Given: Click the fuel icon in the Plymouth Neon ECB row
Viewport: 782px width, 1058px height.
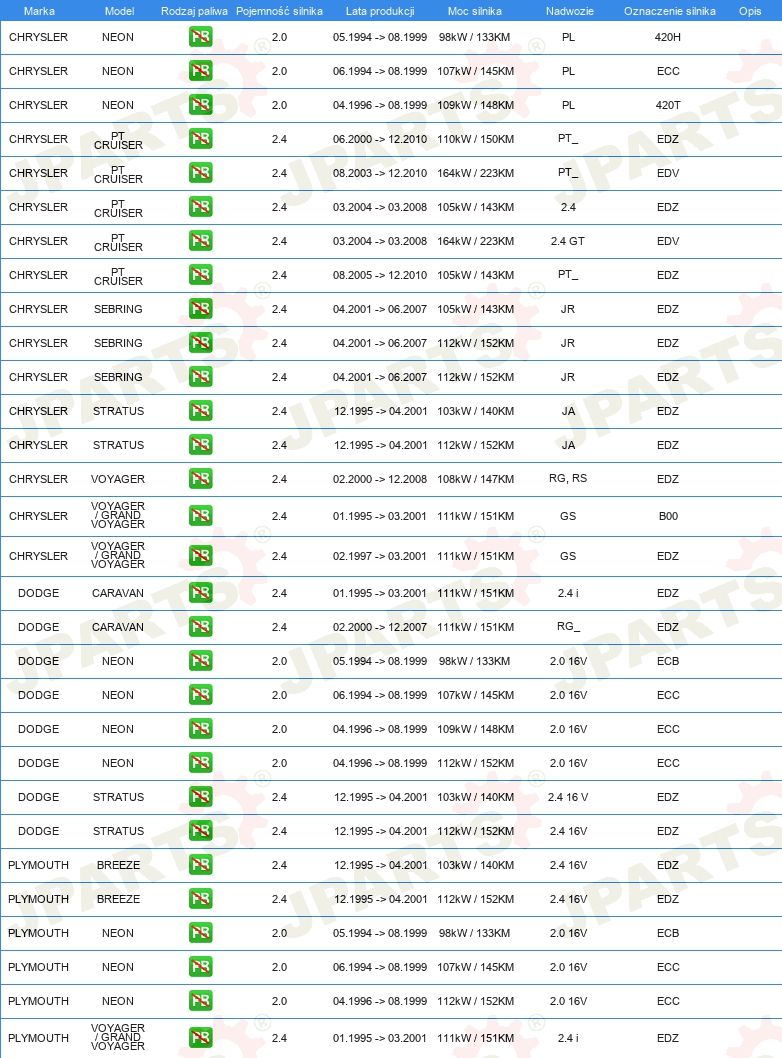Looking at the screenshot, I should click(200, 933).
